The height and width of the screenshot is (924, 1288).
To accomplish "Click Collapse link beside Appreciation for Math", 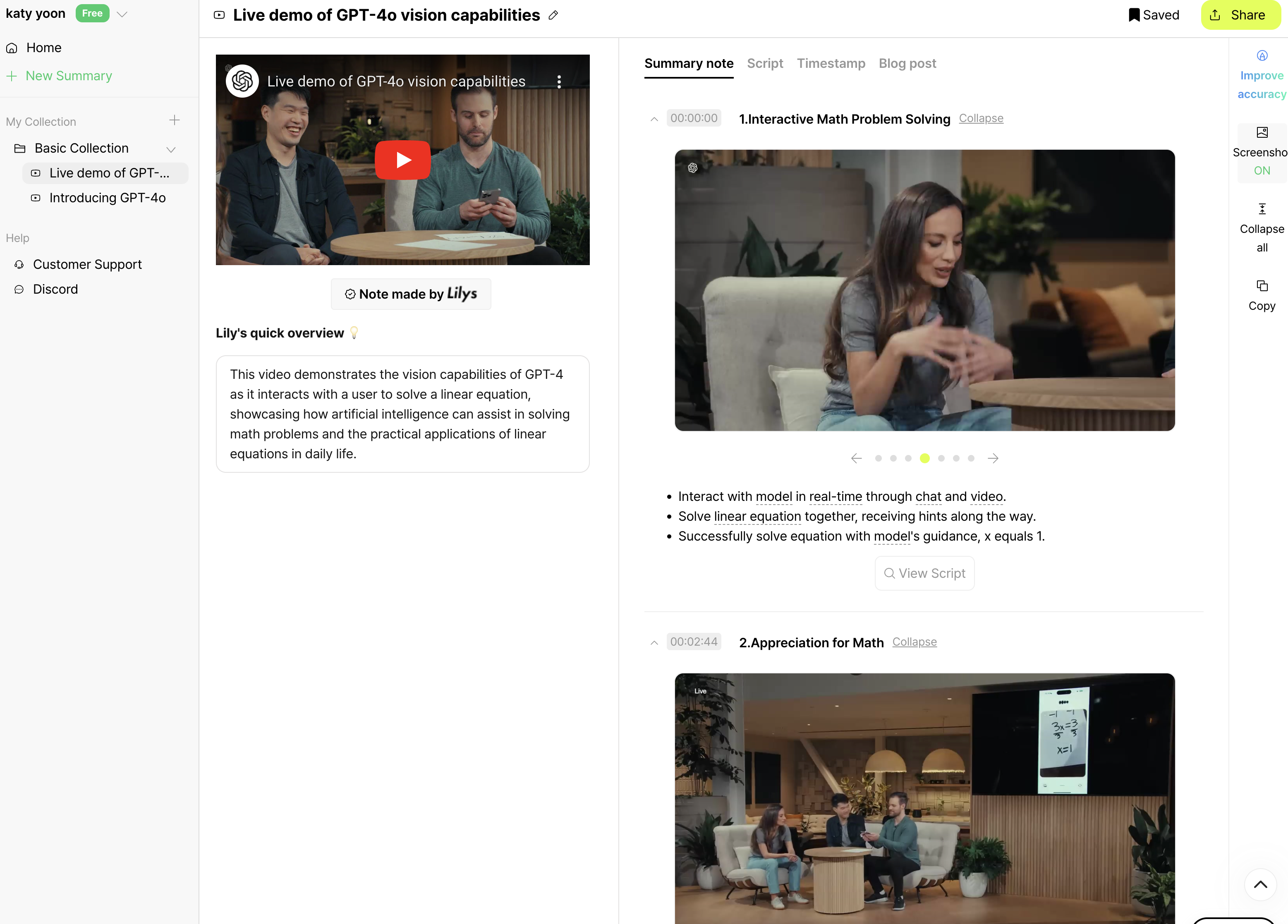I will pos(915,642).
